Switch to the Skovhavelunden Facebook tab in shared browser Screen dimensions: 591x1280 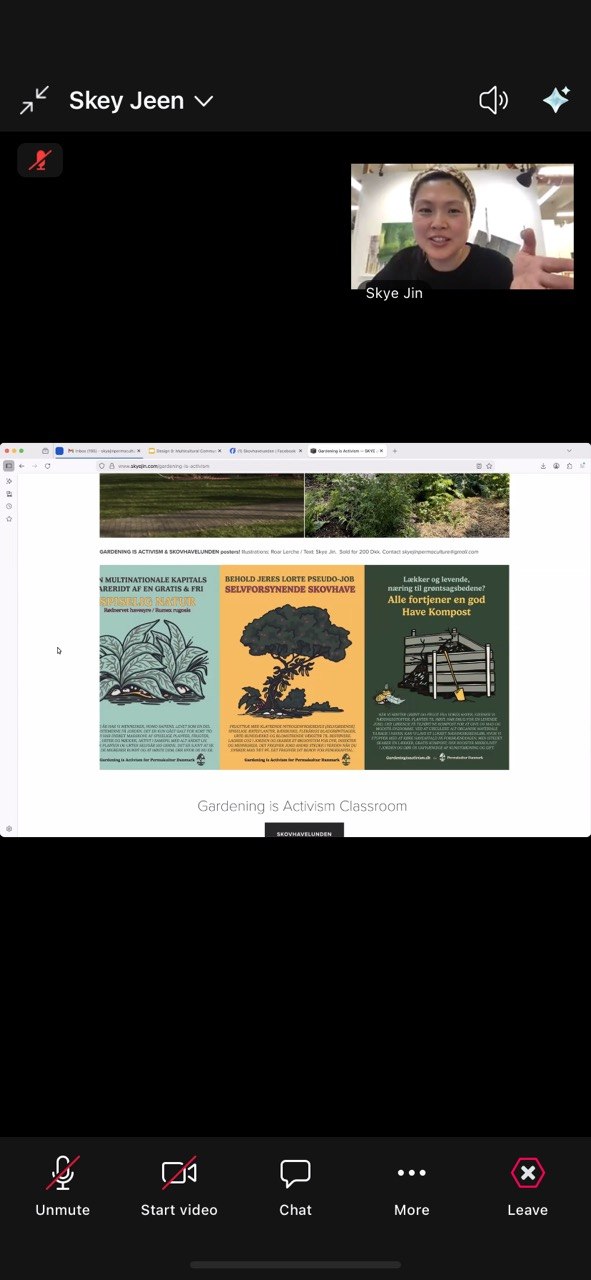tap(264, 451)
